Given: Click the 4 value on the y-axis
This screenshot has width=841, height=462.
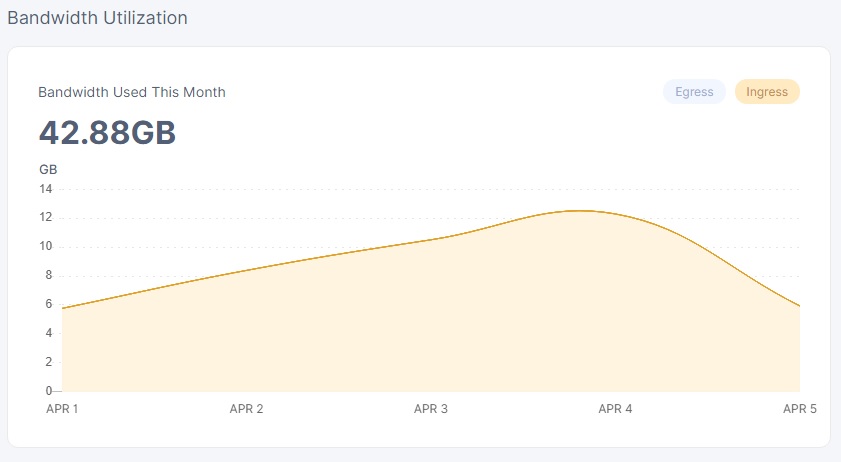Looking at the screenshot, I should click(49, 333).
